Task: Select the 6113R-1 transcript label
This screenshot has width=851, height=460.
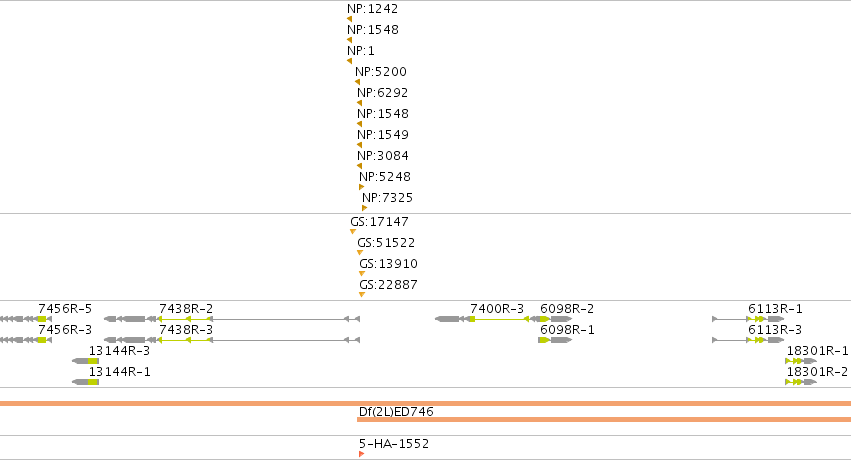Action: [775, 309]
